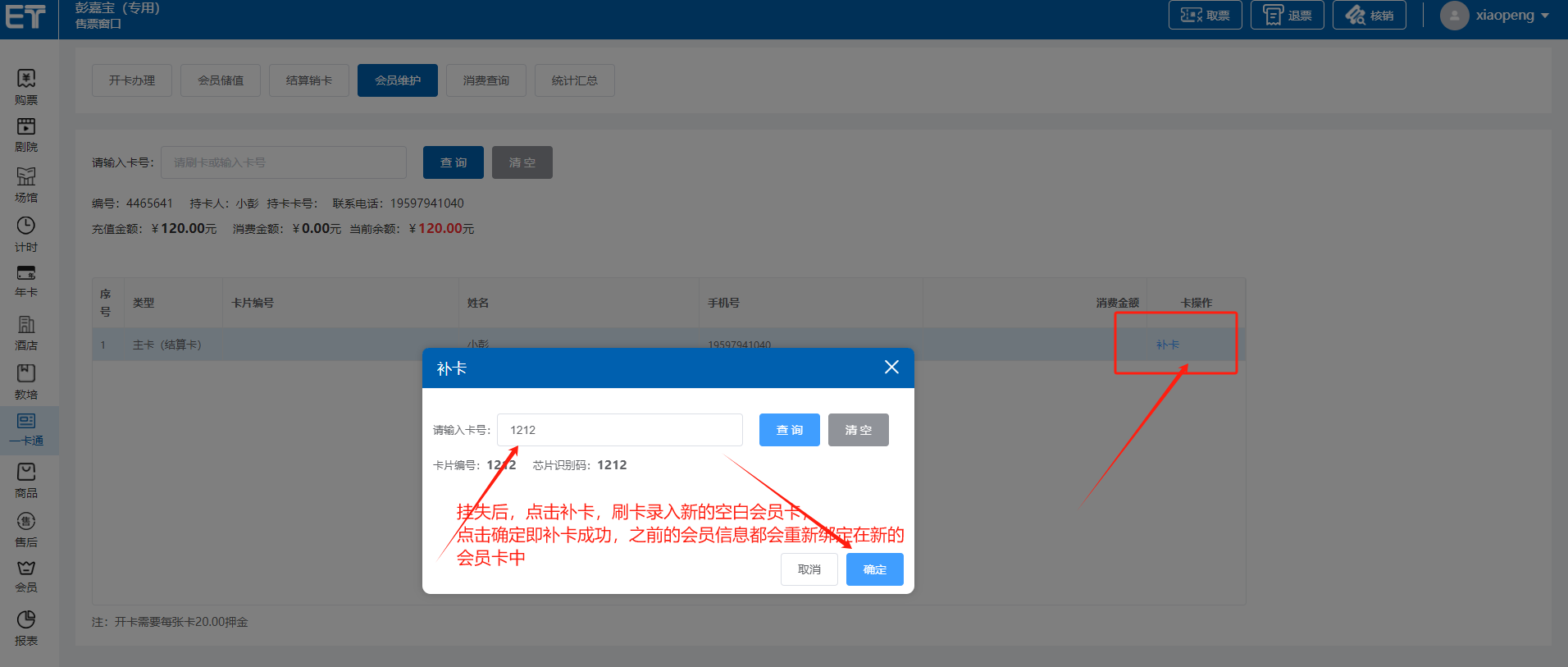Switch to the 开卡办理 tab

pos(132,80)
